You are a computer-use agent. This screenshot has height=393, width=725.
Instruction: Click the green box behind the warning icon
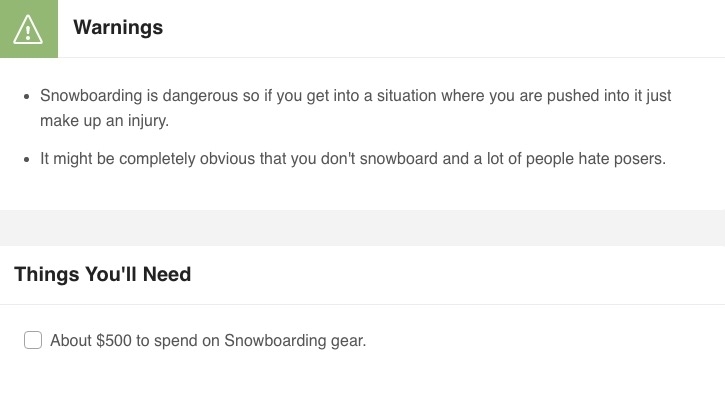click(x=29, y=29)
